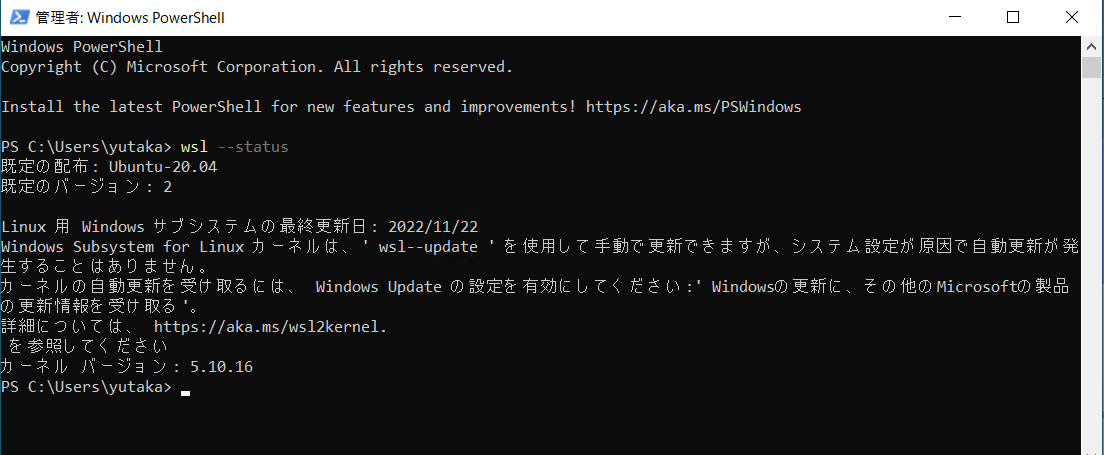Minimize the PowerShell window

point(955,18)
